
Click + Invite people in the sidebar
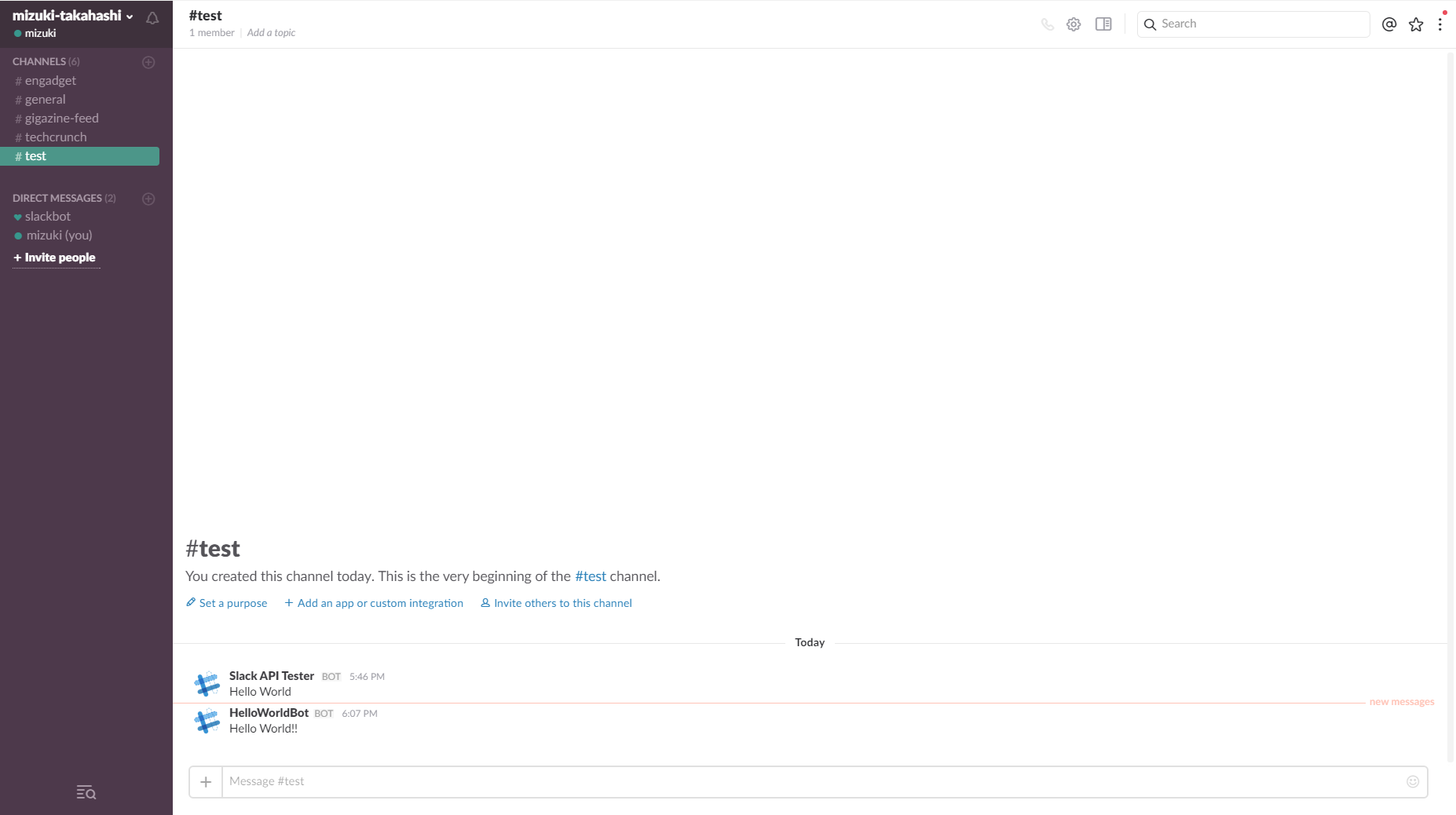[x=56, y=257]
